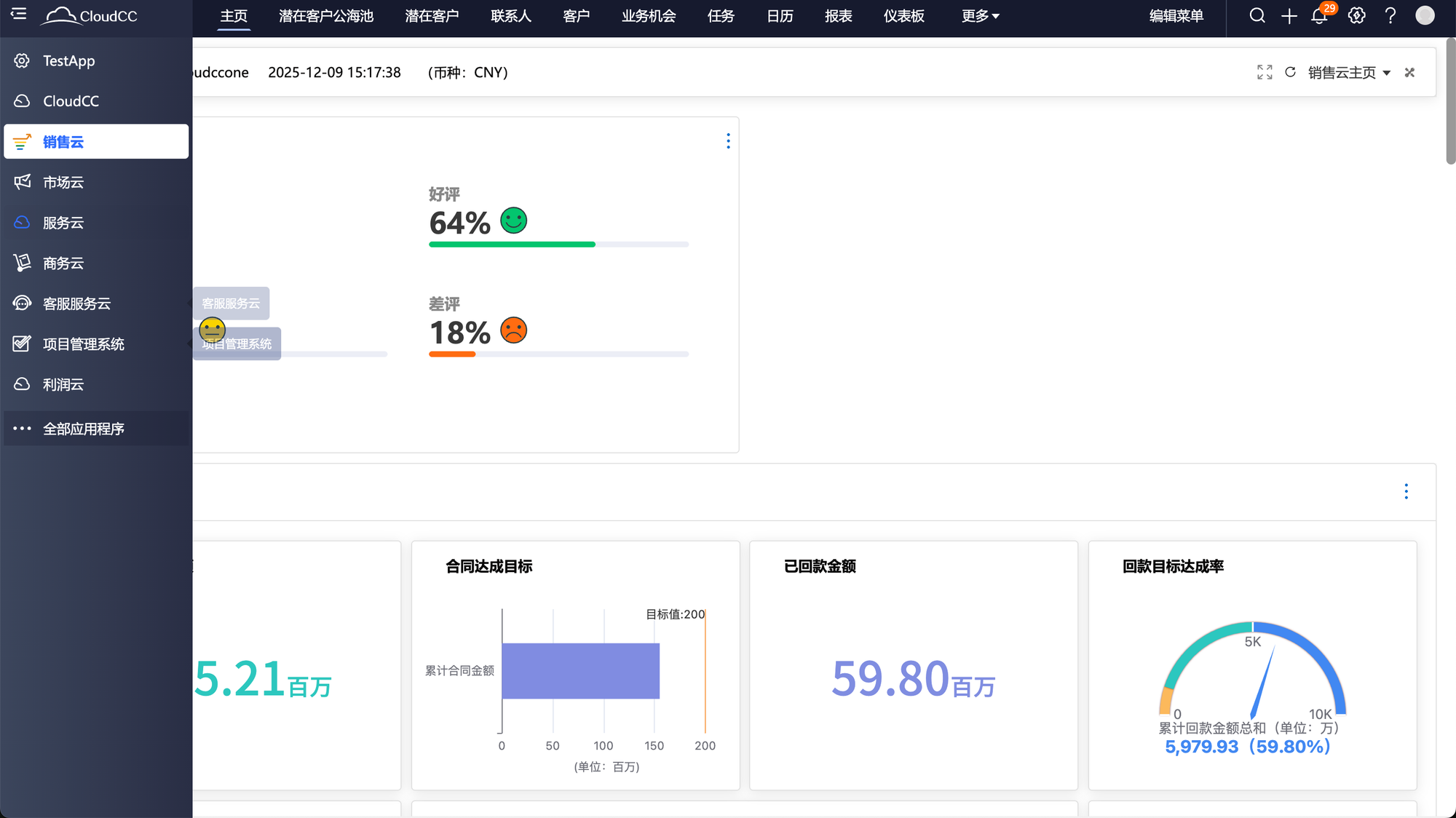Open three-dot menu above 合同达成目标 section
This screenshot has width=1456, height=818.
[x=1406, y=492]
